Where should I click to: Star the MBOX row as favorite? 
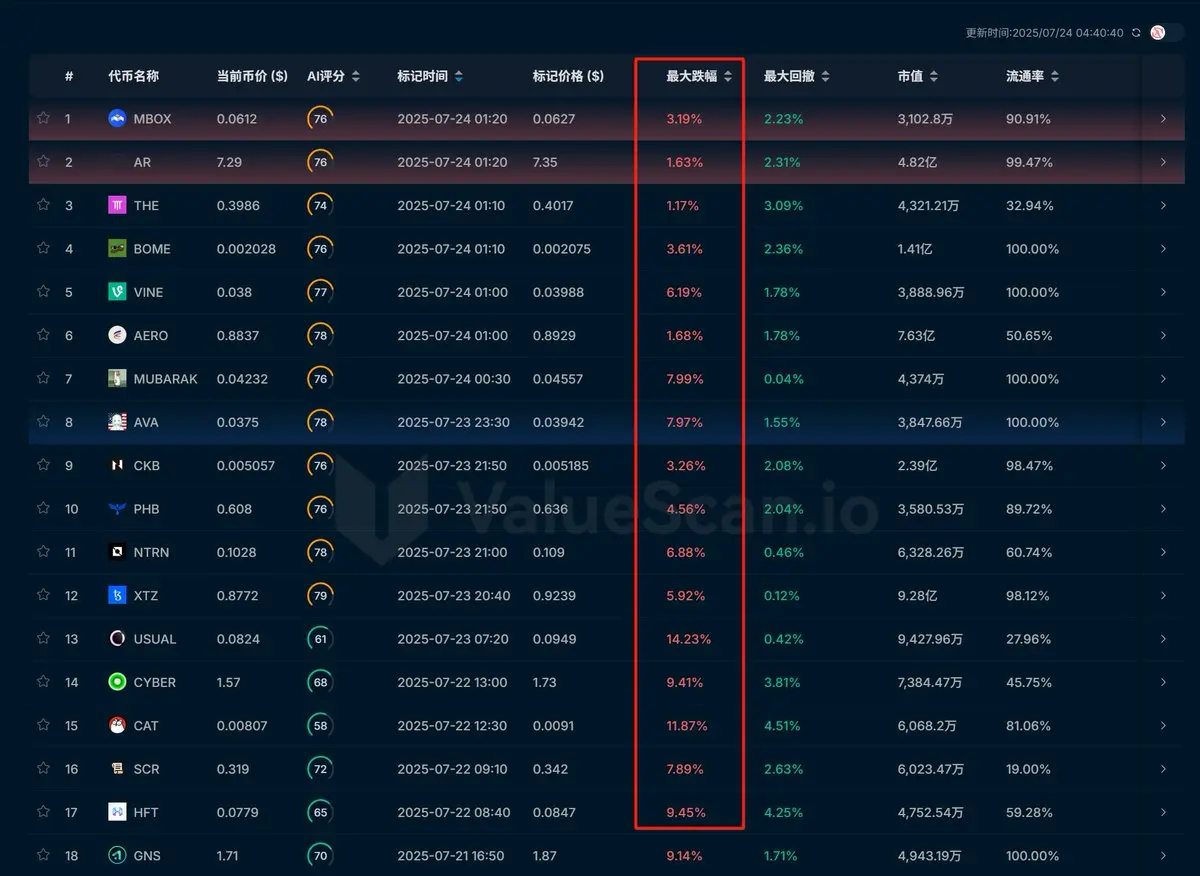43,118
